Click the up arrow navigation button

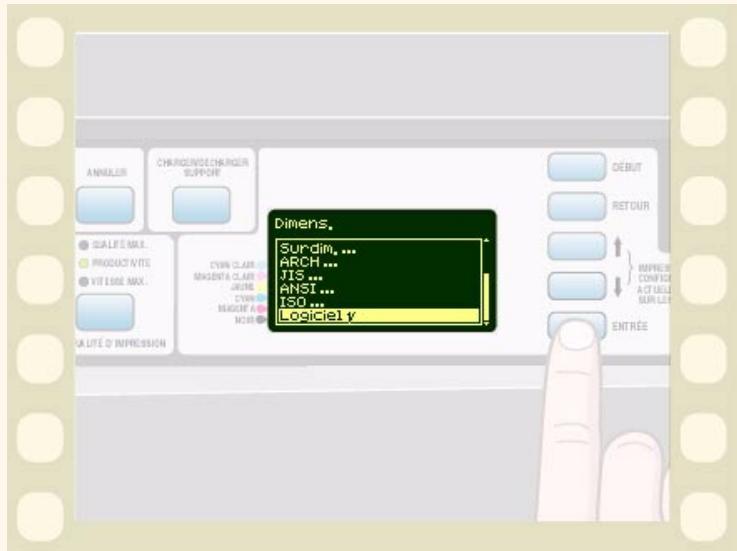577,246
